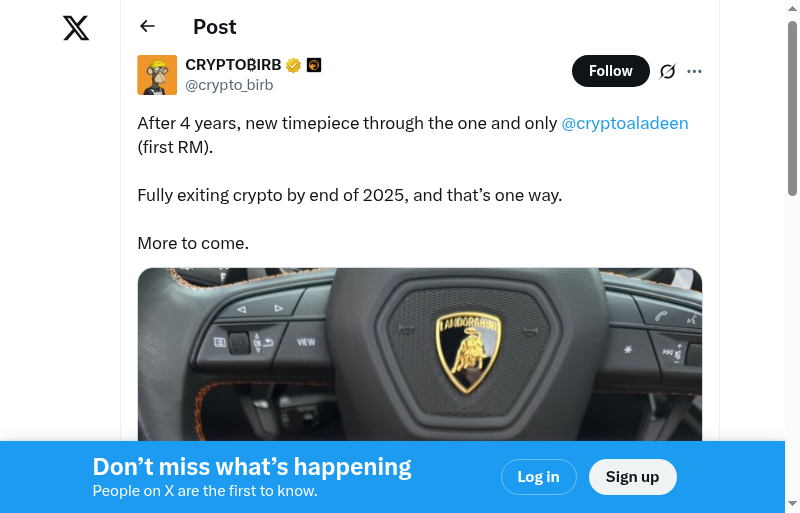Click the @crypto_birb handle

coord(229,85)
